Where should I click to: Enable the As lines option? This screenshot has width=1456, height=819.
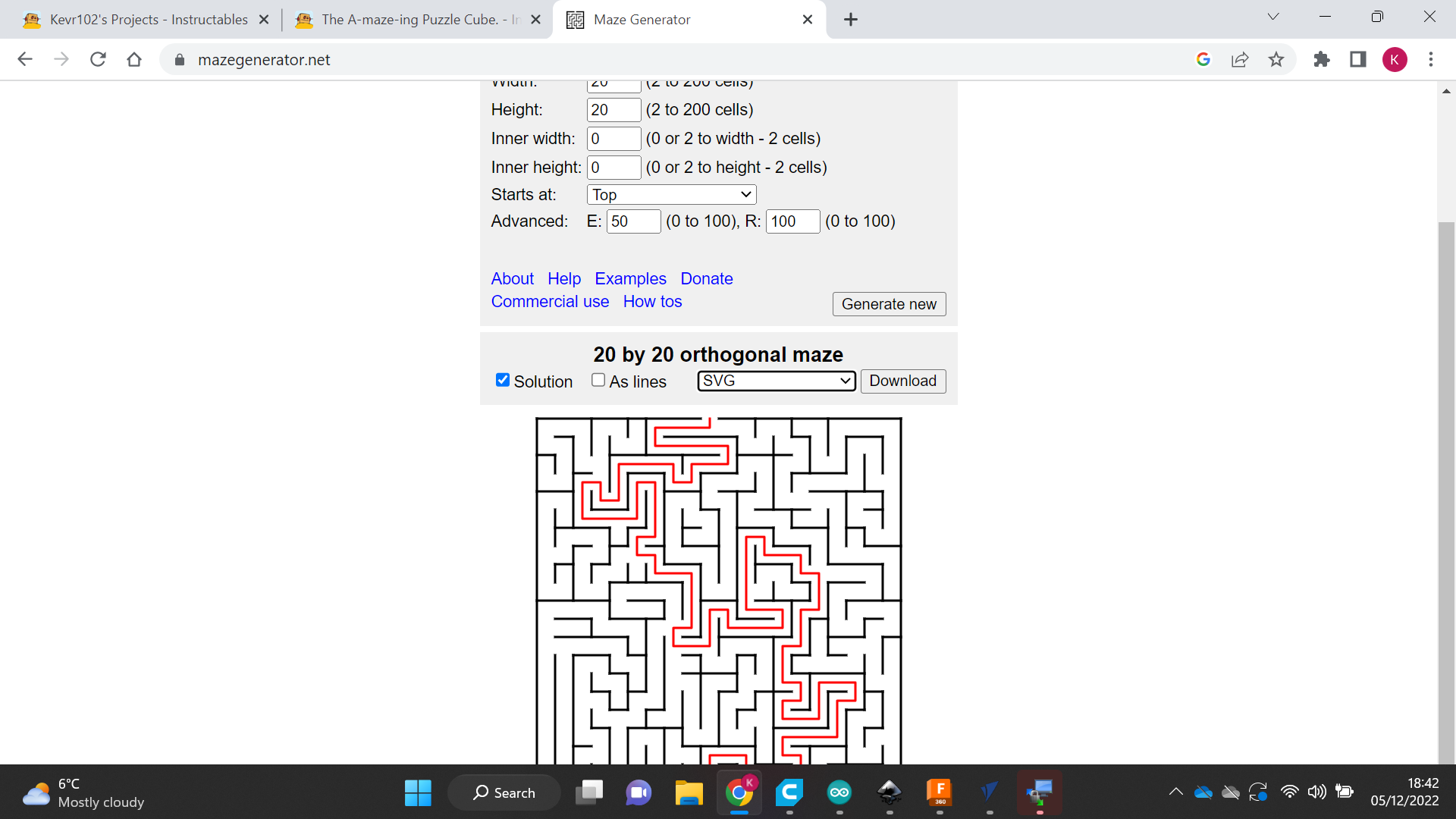(598, 380)
